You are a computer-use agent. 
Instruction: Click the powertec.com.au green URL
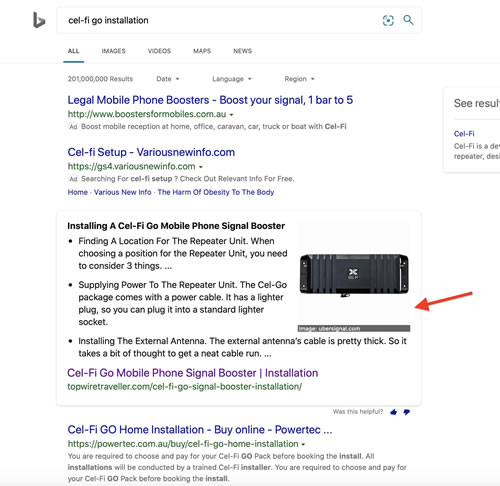pos(183,444)
